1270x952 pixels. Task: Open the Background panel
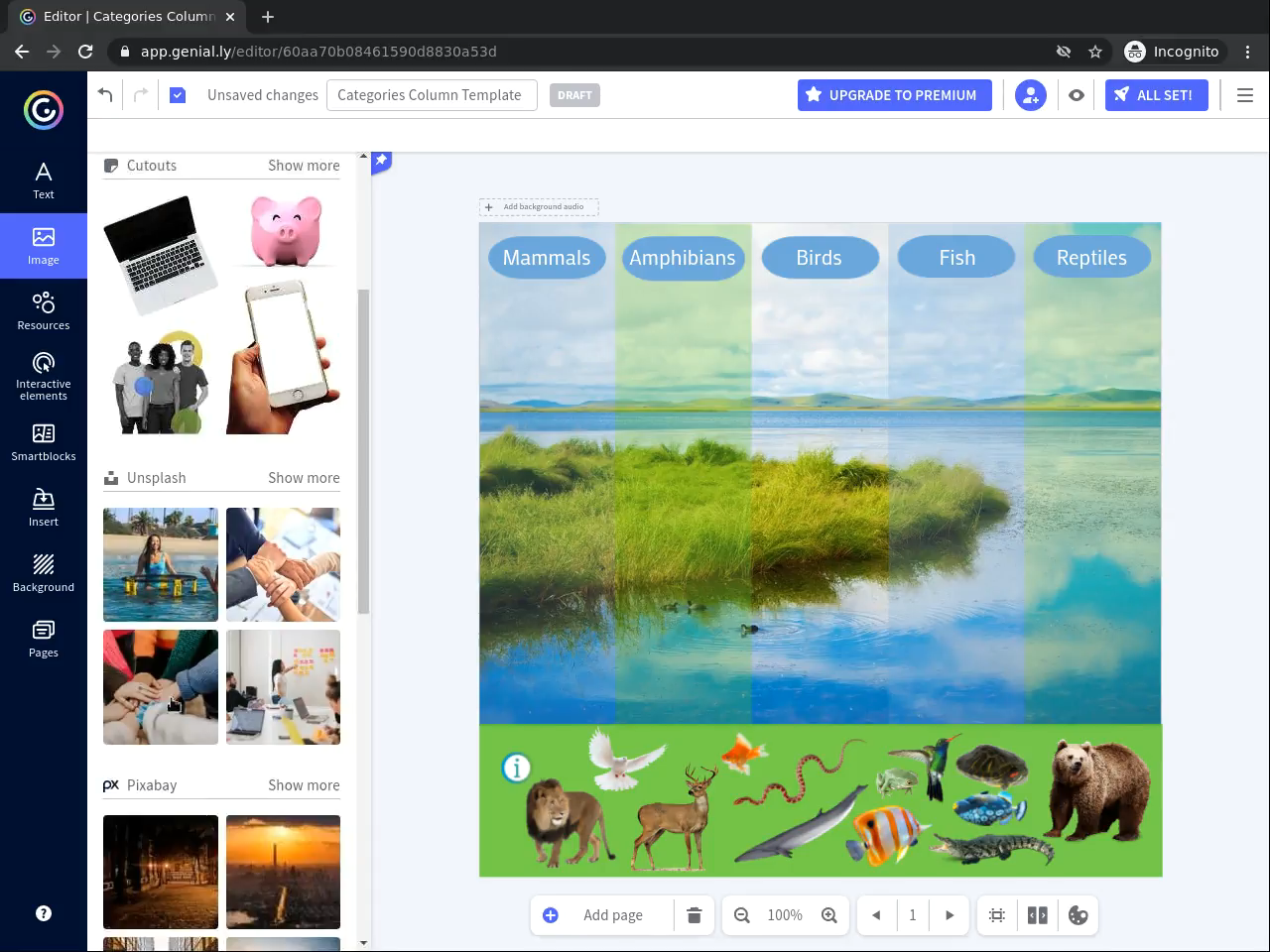(x=44, y=573)
